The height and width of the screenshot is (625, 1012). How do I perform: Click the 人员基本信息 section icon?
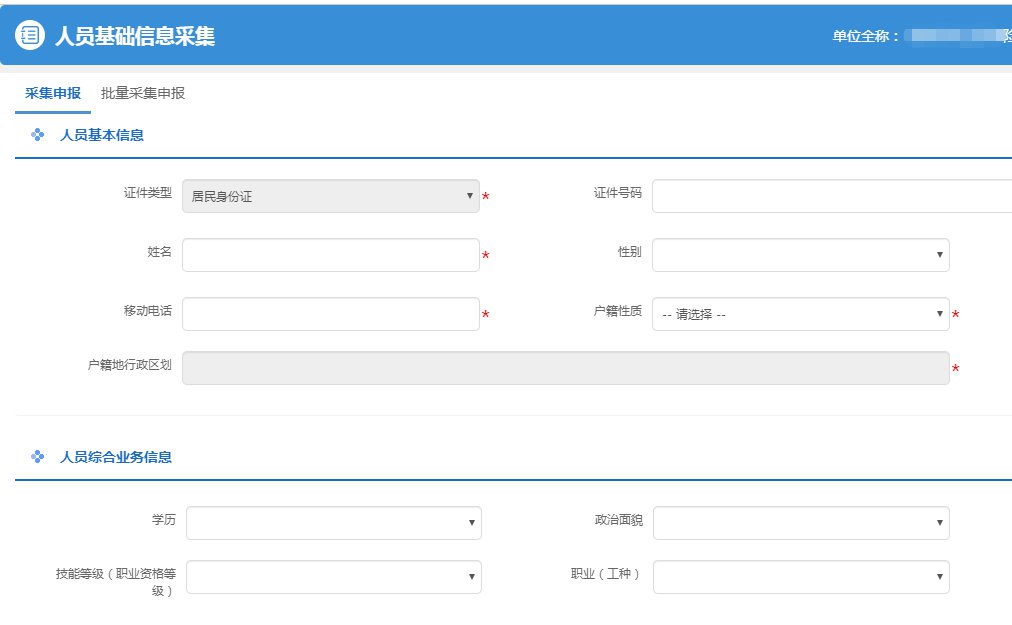point(38,135)
